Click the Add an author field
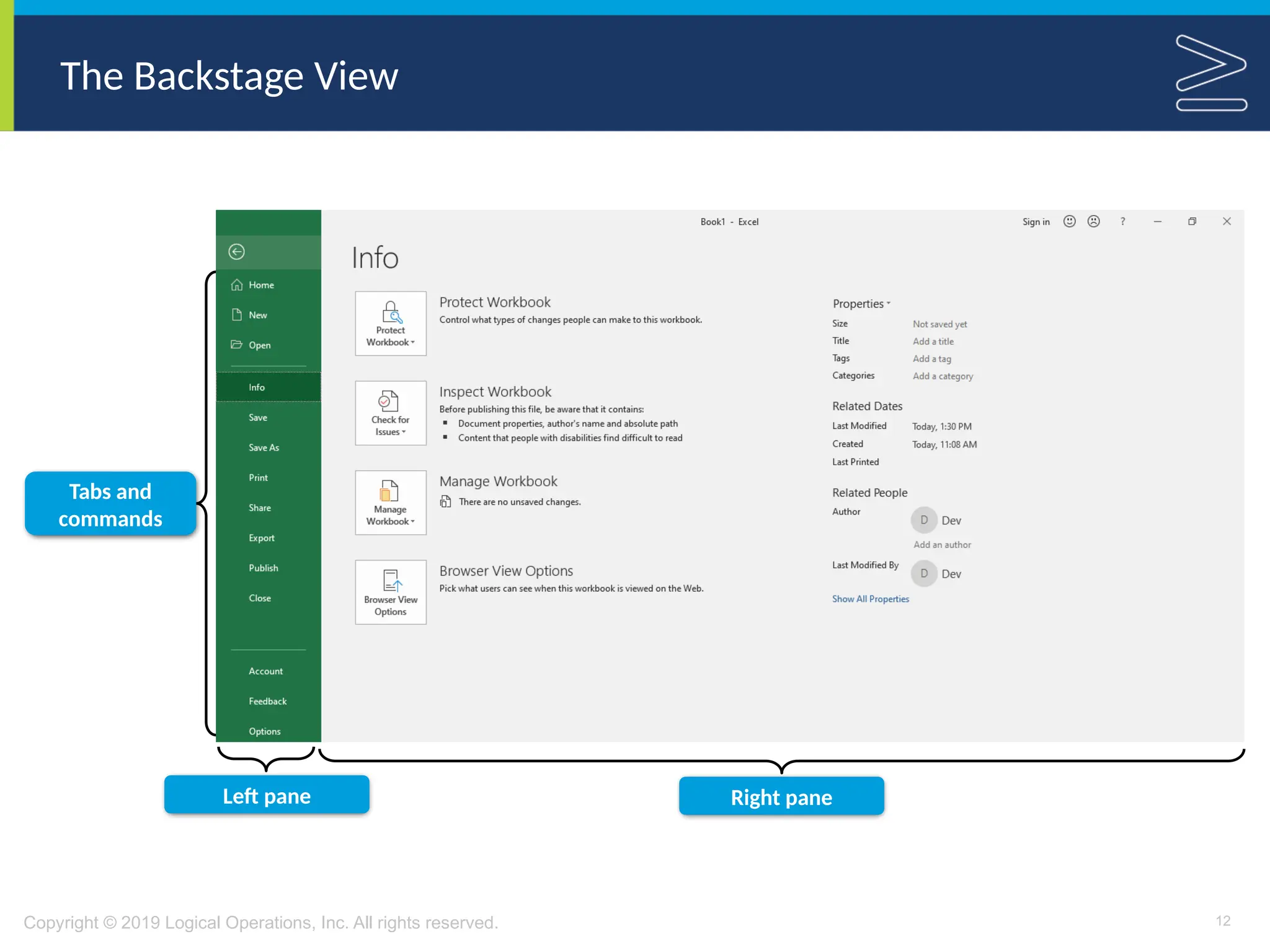1270x952 pixels. [x=942, y=545]
